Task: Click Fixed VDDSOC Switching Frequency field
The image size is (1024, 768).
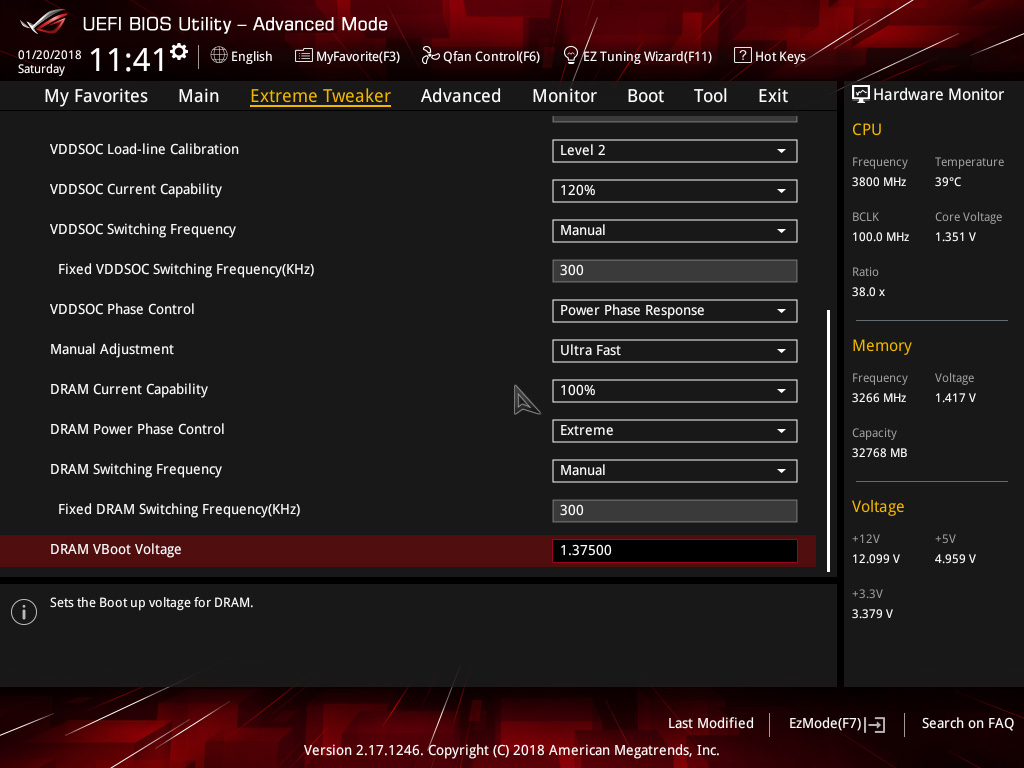Action: click(x=675, y=271)
